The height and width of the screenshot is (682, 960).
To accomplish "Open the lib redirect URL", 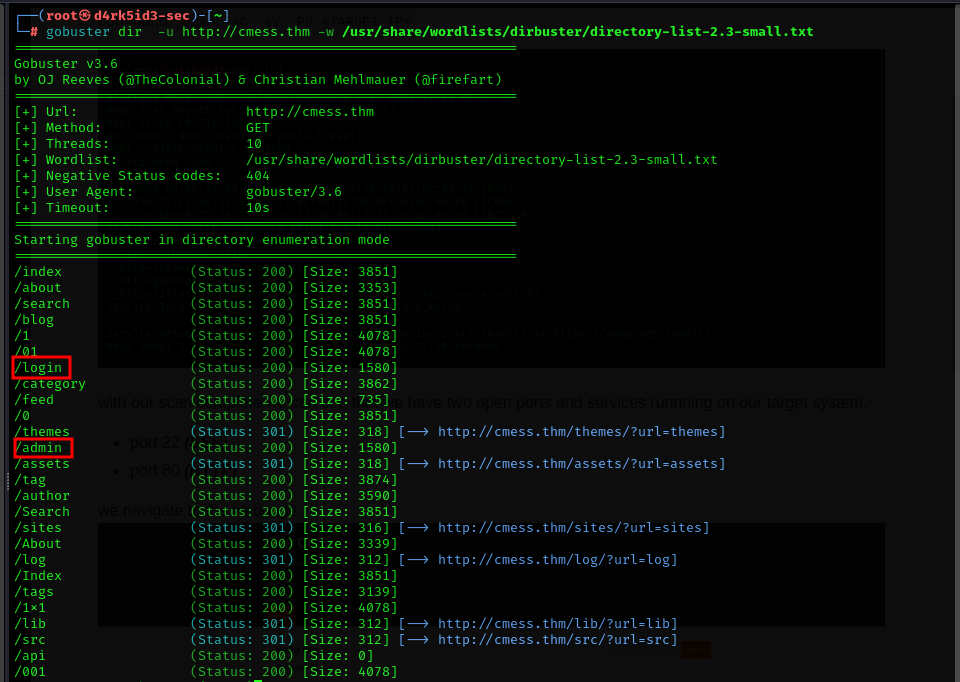I will (557, 624).
